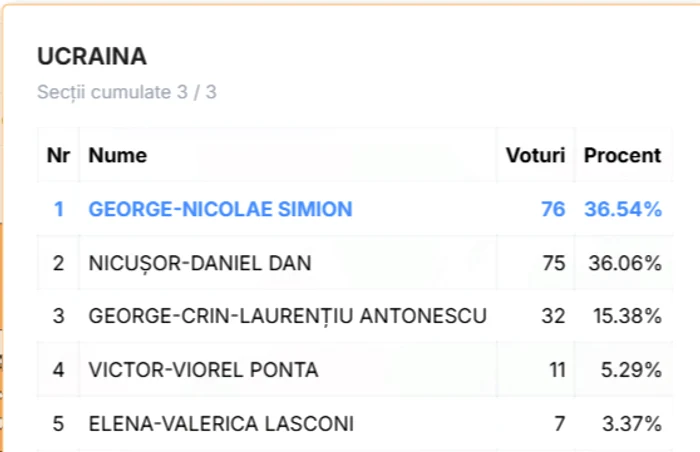Click the 3.37% percentage cell
Screen dimensions: 700x452
(631, 423)
